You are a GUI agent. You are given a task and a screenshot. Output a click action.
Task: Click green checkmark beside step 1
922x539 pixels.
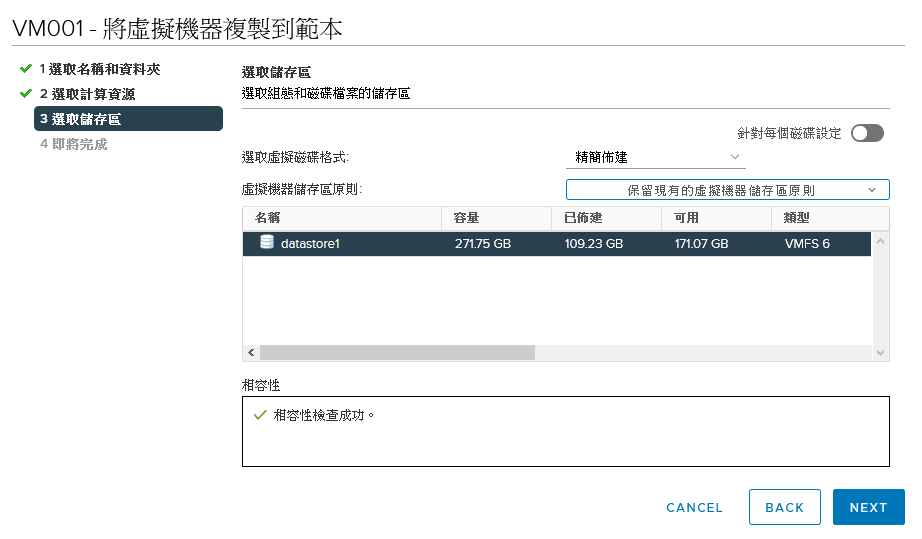[25, 69]
